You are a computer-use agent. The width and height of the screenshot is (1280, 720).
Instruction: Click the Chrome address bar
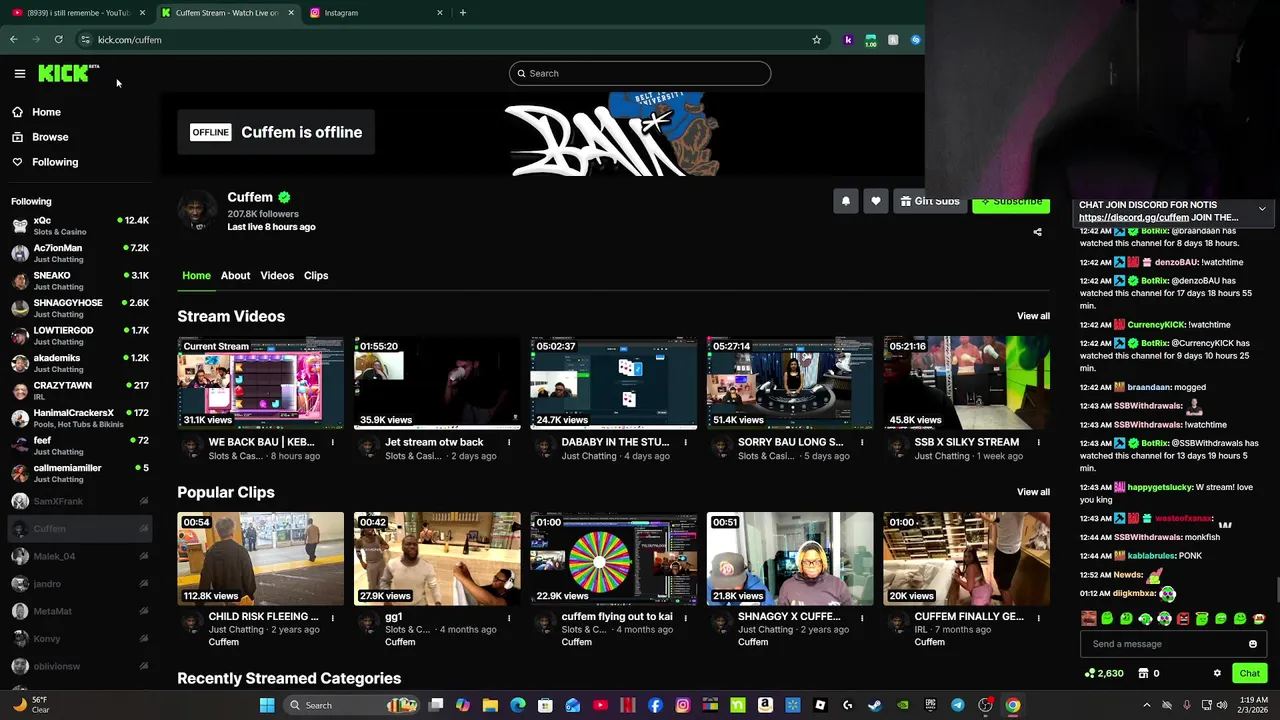450,40
